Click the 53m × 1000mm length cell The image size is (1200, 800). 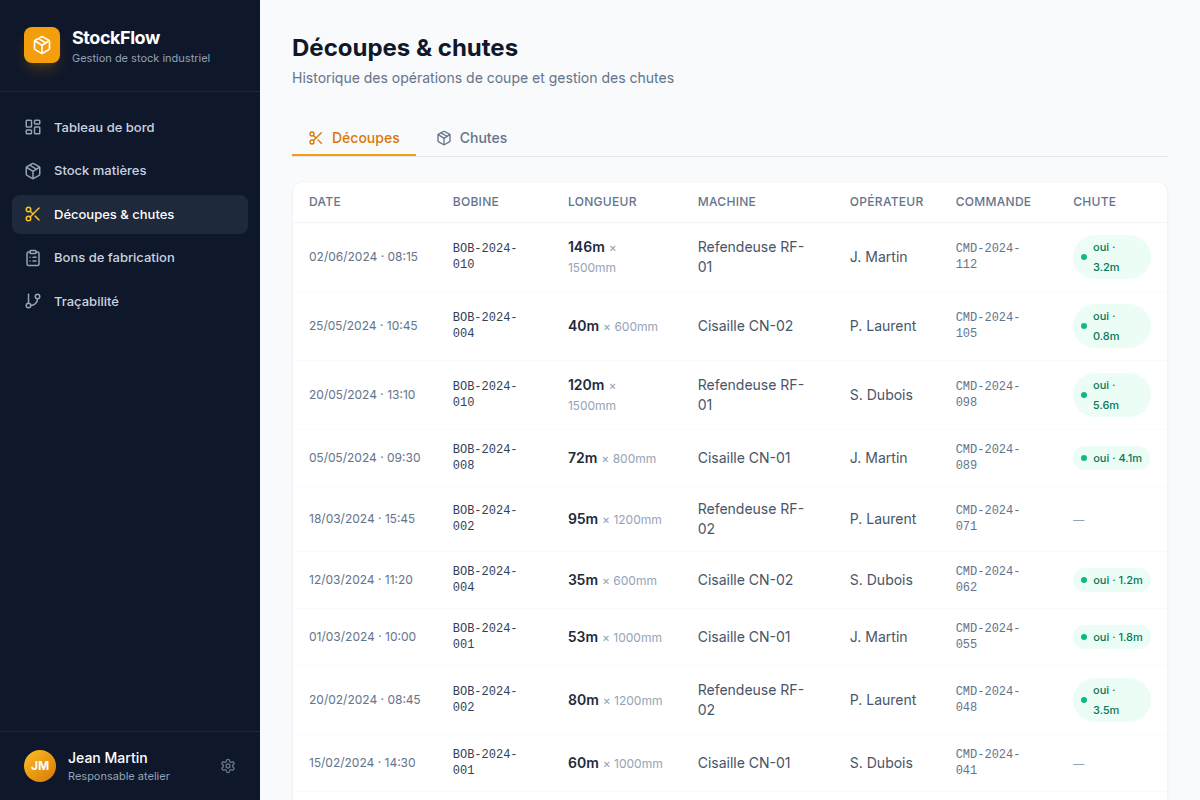(x=615, y=637)
